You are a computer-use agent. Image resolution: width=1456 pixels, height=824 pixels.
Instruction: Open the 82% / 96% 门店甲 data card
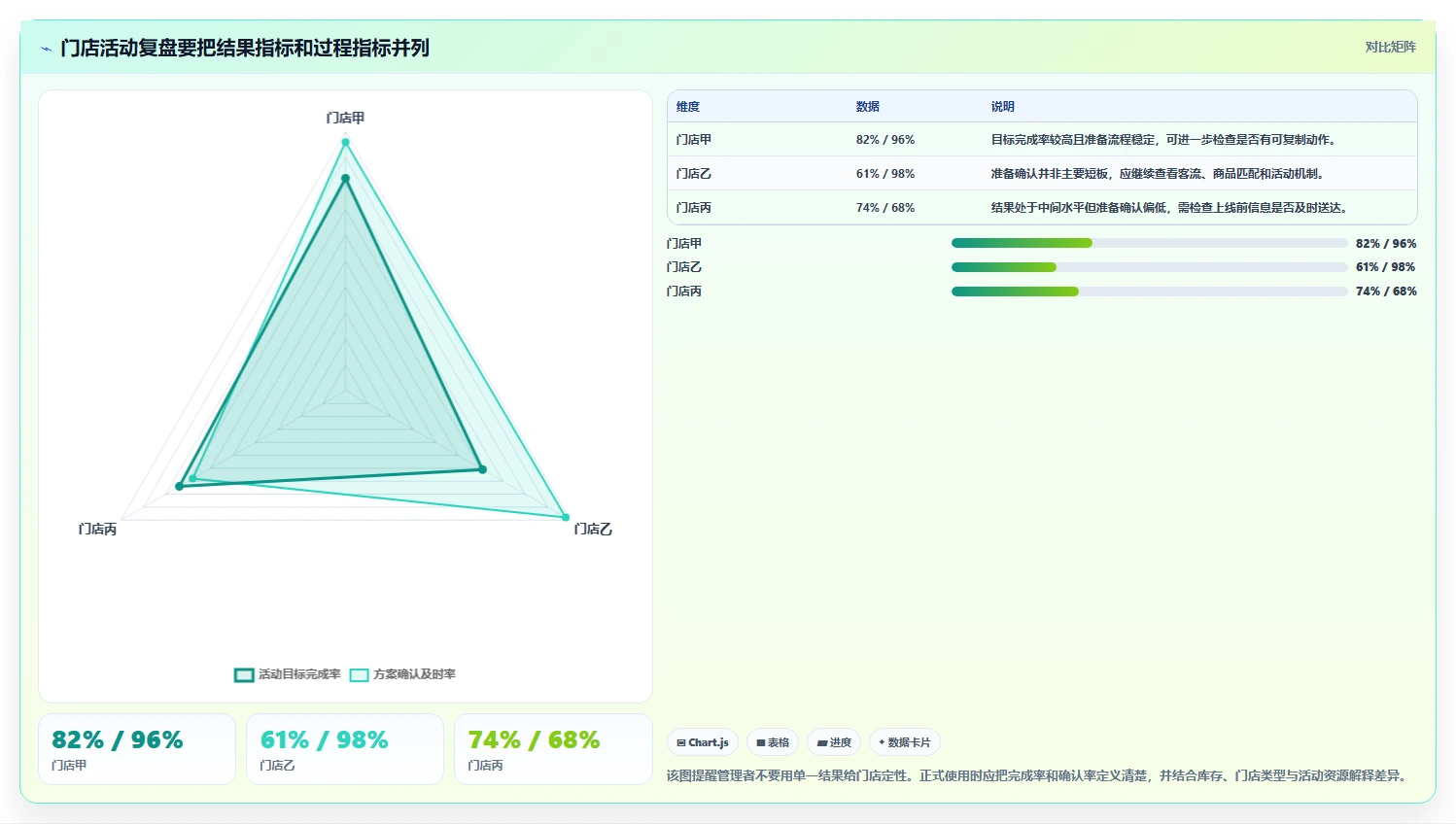[x=137, y=749]
